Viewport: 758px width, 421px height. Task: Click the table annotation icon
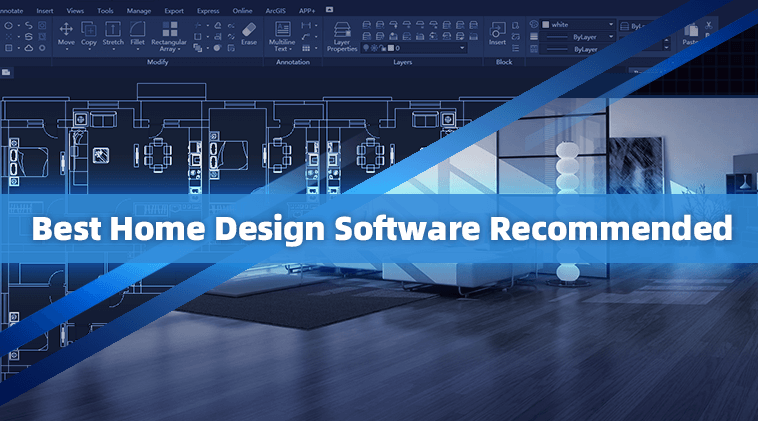click(306, 48)
